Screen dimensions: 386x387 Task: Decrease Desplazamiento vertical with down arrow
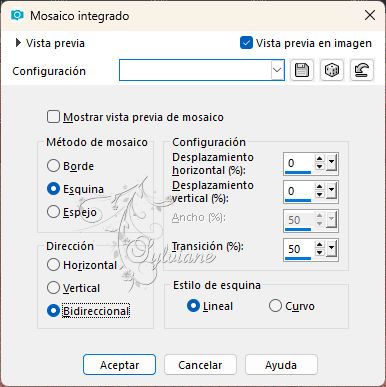[x=320, y=194]
